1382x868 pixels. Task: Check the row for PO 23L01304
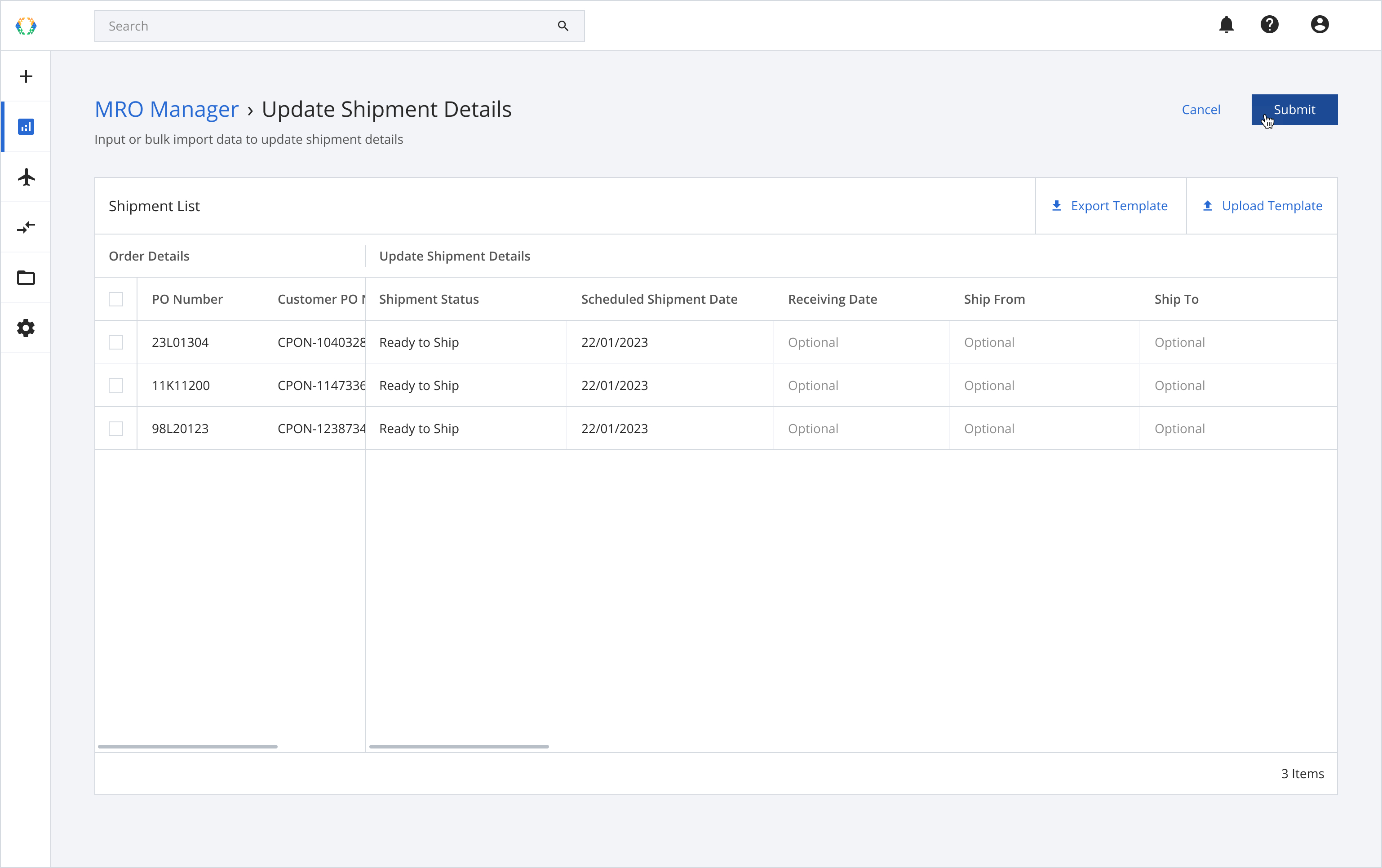pos(116,342)
